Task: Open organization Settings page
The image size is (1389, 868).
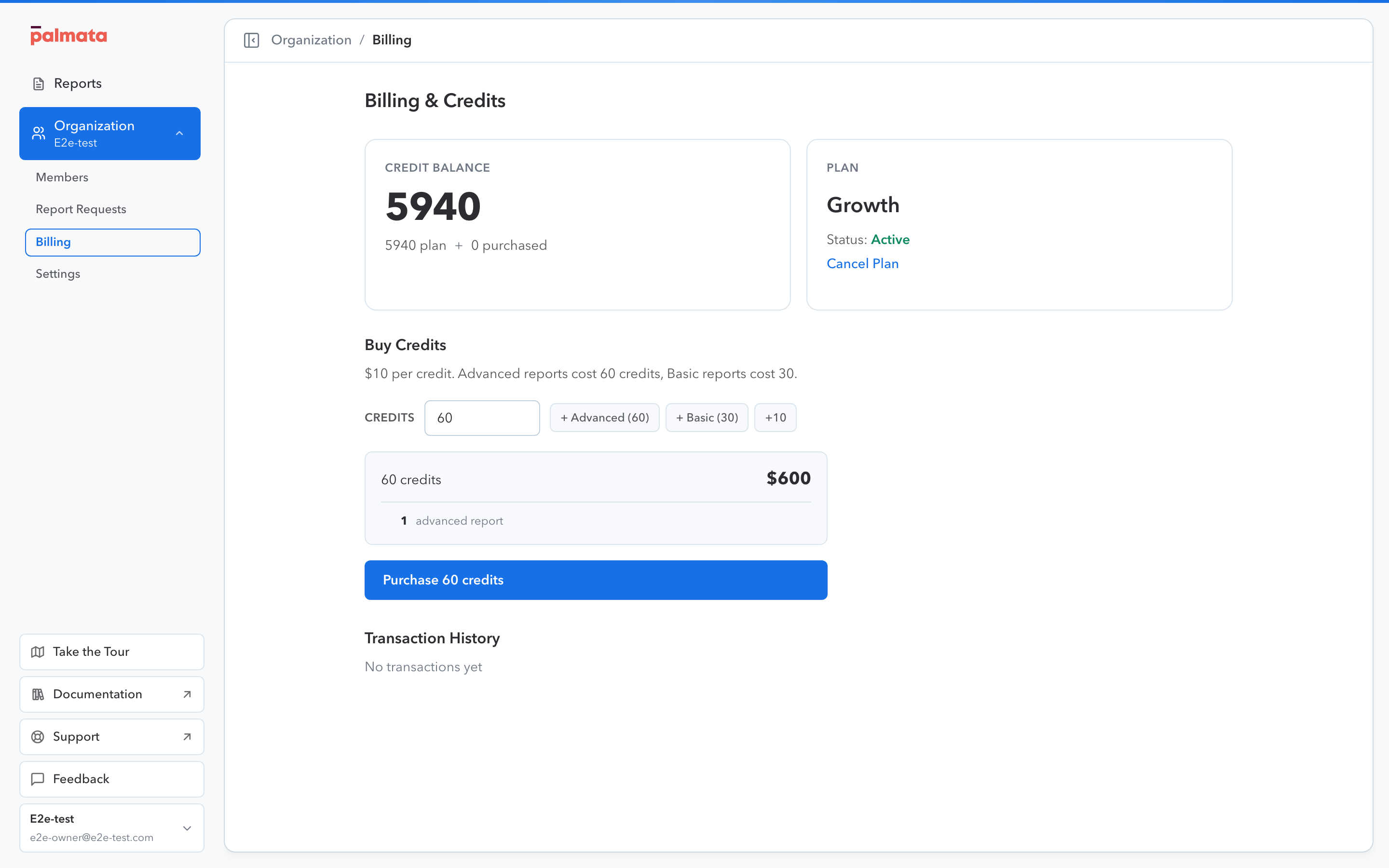Action: (x=113, y=274)
